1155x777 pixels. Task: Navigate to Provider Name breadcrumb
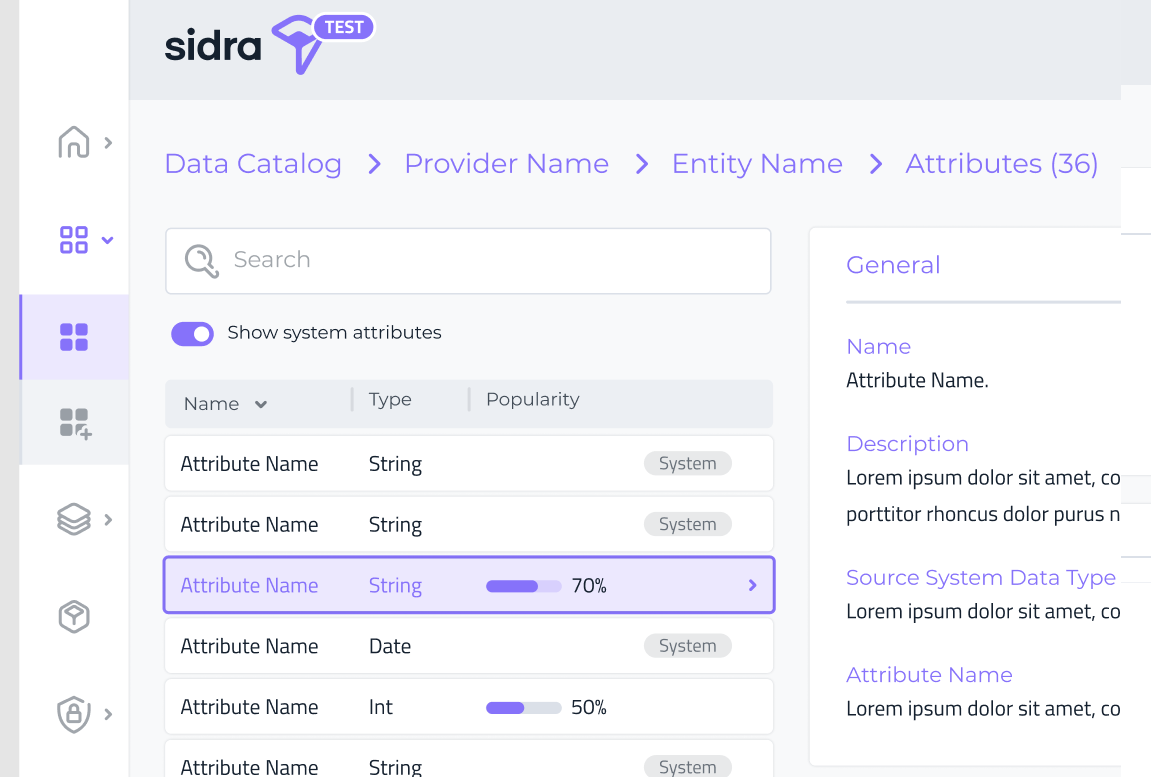click(506, 163)
